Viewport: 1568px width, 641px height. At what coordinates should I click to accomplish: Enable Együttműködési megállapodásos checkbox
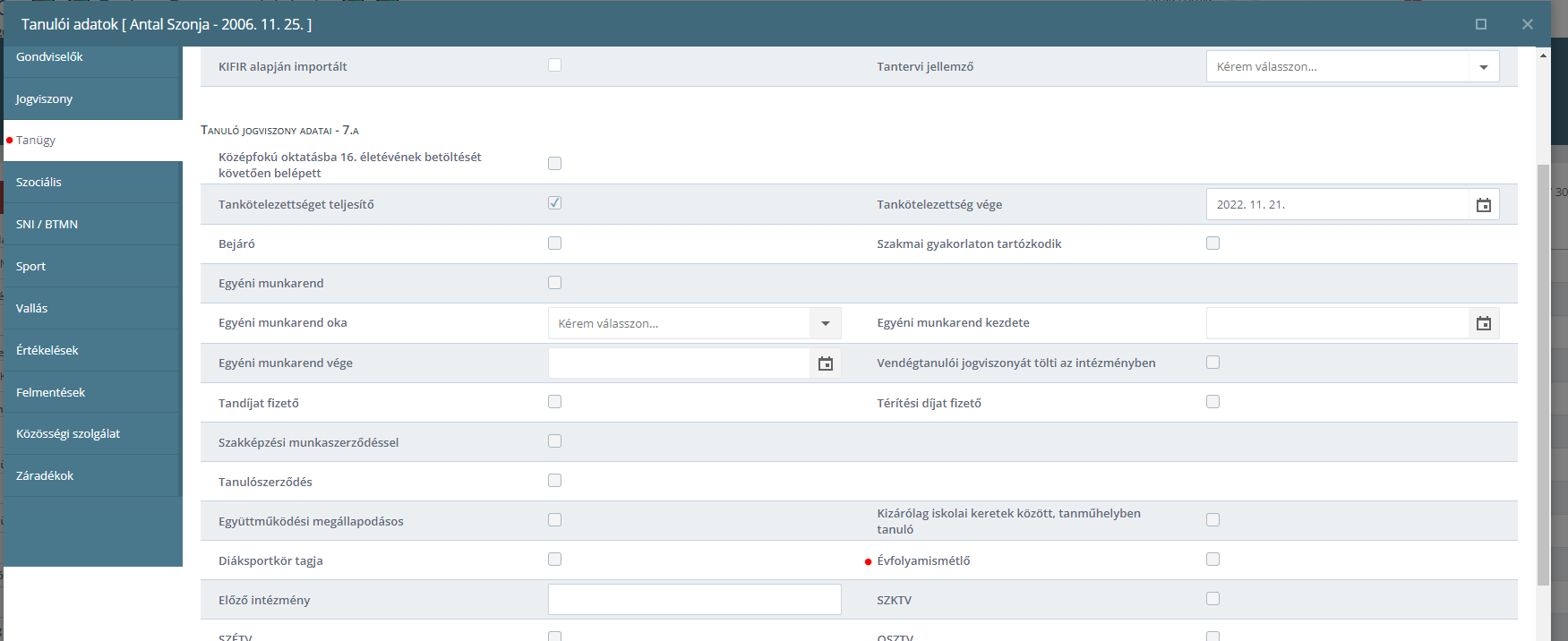(x=554, y=520)
